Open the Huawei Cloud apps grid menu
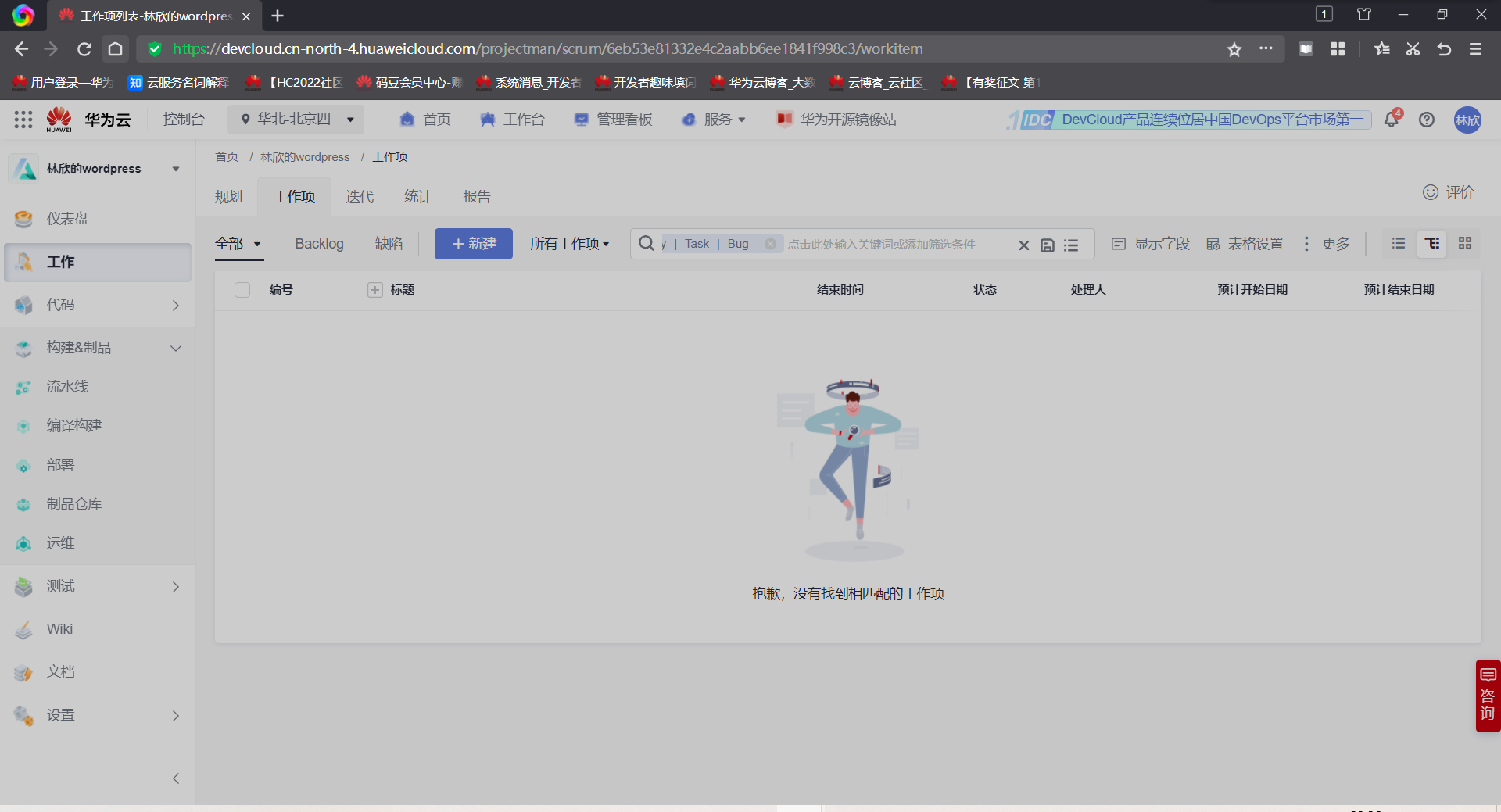Image resolution: width=1501 pixels, height=812 pixels. click(x=23, y=120)
